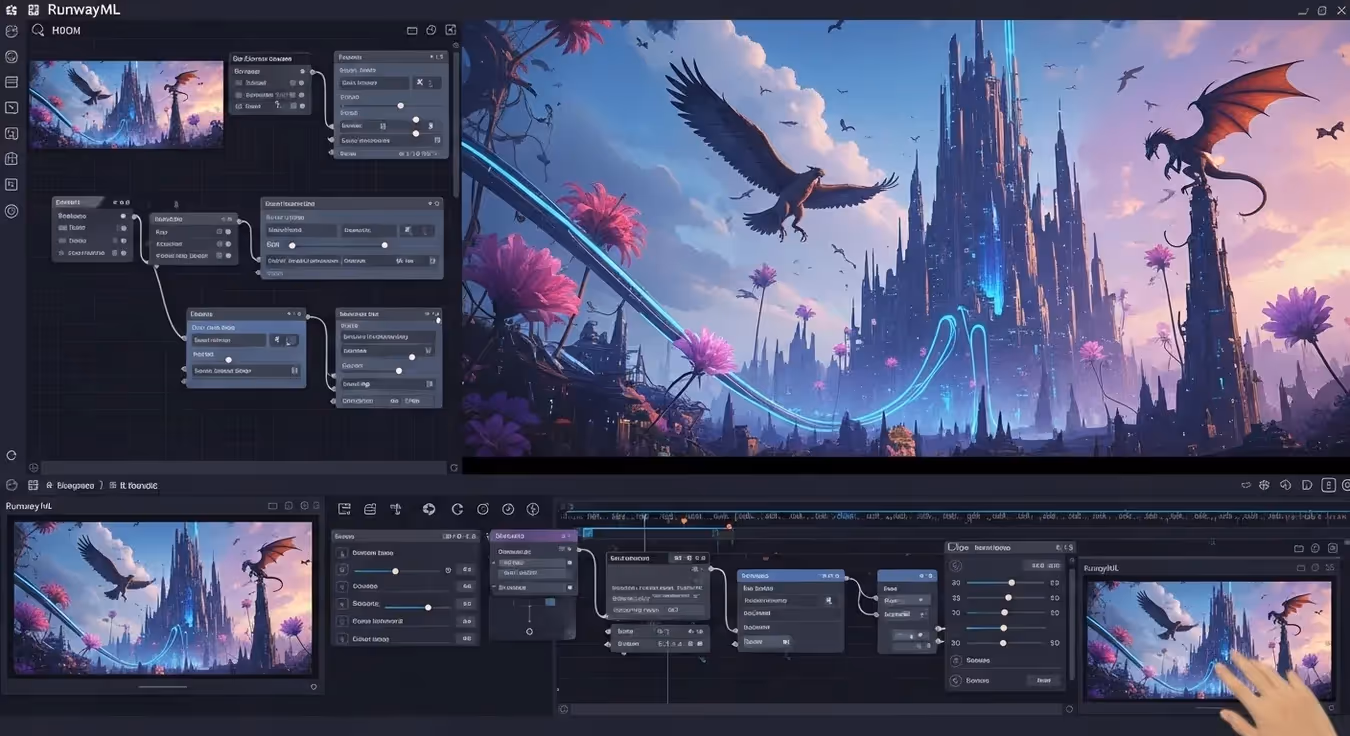Click the X button in upper-right canvas node
This screenshot has width=1350, height=736.
click(x=421, y=83)
